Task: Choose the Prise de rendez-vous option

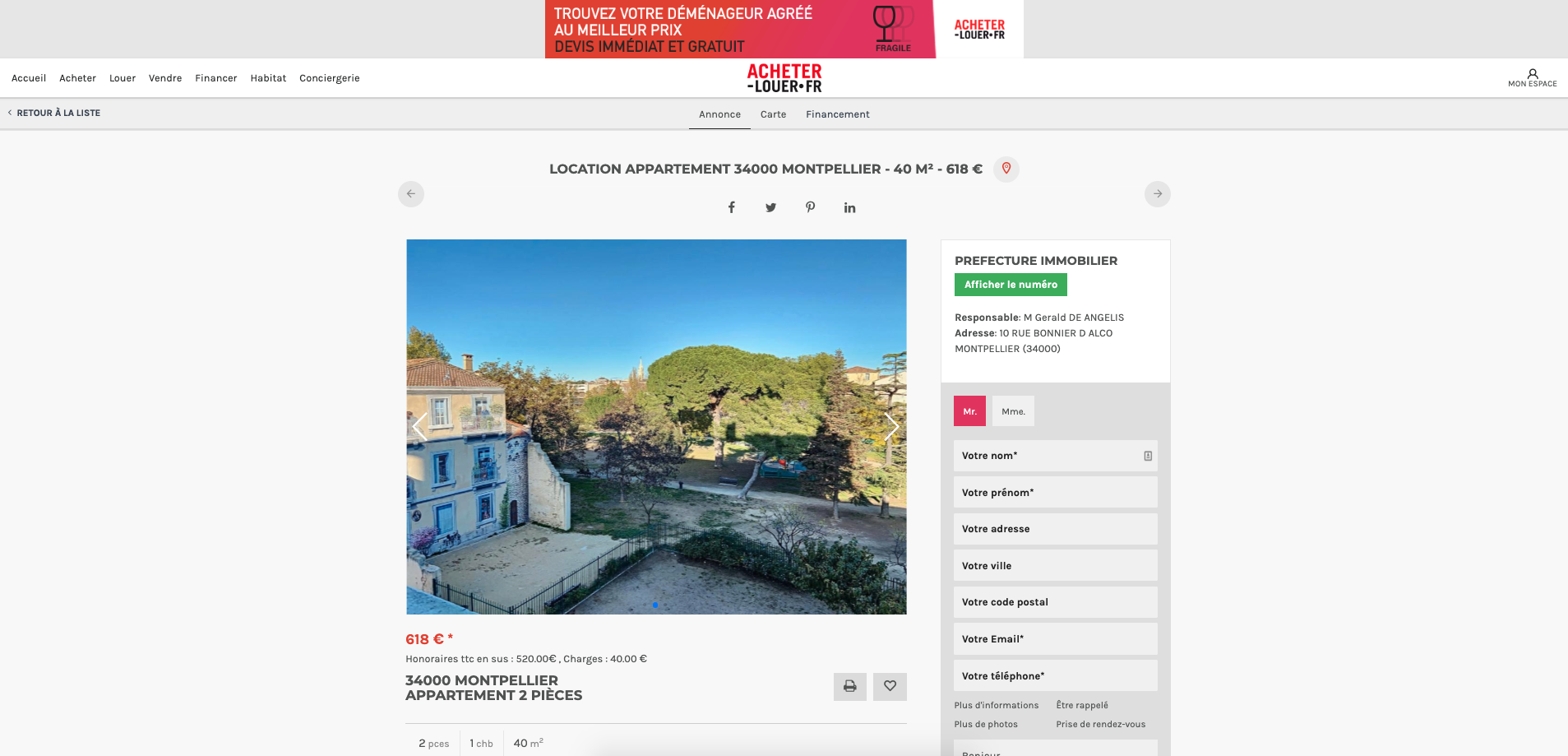Action: click(1101, 724)
